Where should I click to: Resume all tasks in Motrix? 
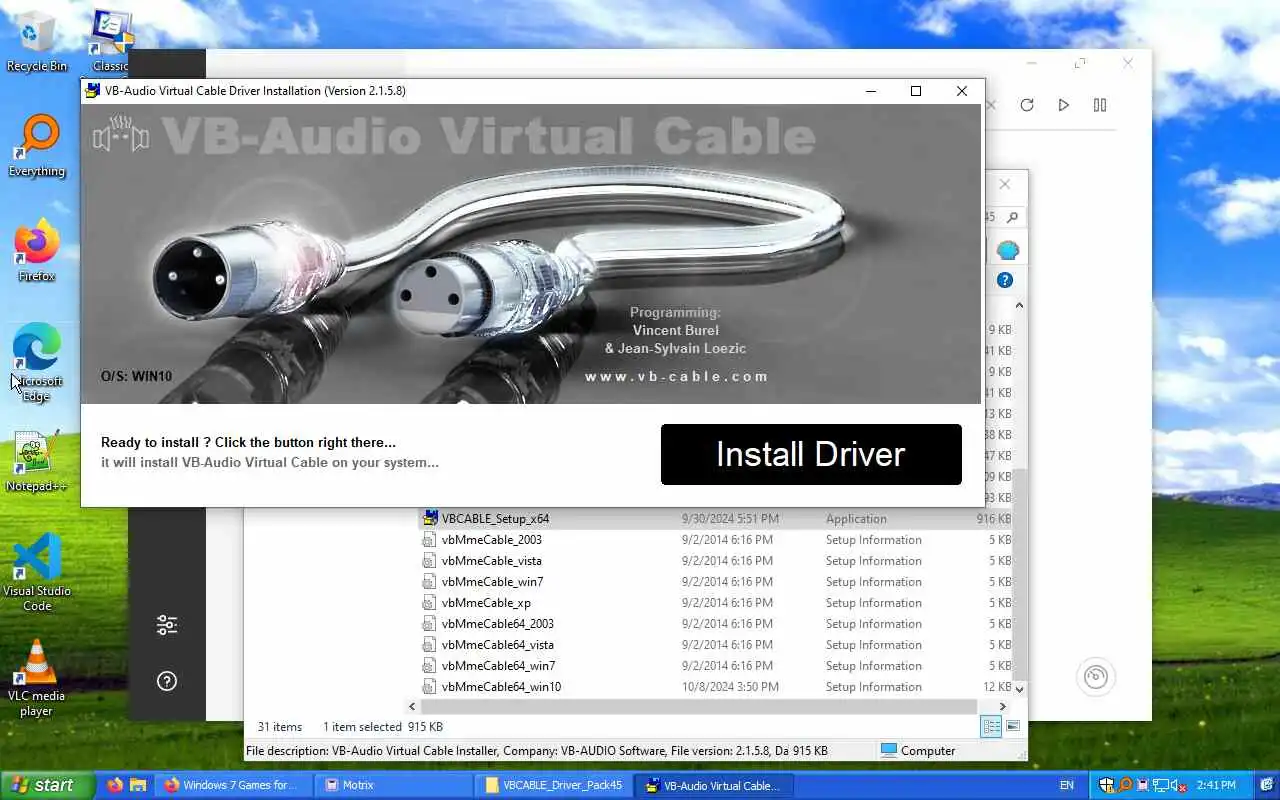click(1064, 105)
